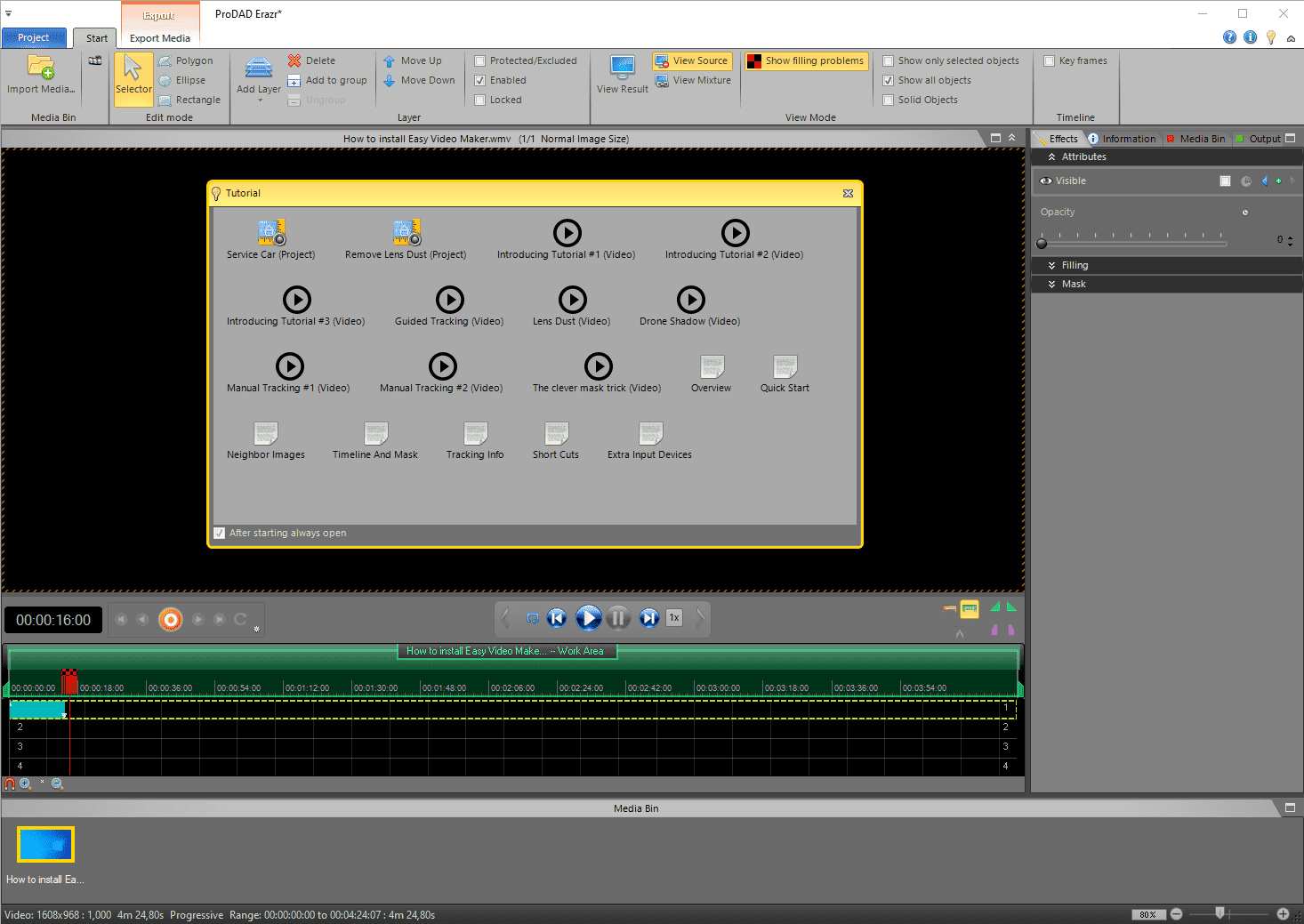
Task: Click the Opacity value stepper arrows
Action: click(x=1290, y=240)
